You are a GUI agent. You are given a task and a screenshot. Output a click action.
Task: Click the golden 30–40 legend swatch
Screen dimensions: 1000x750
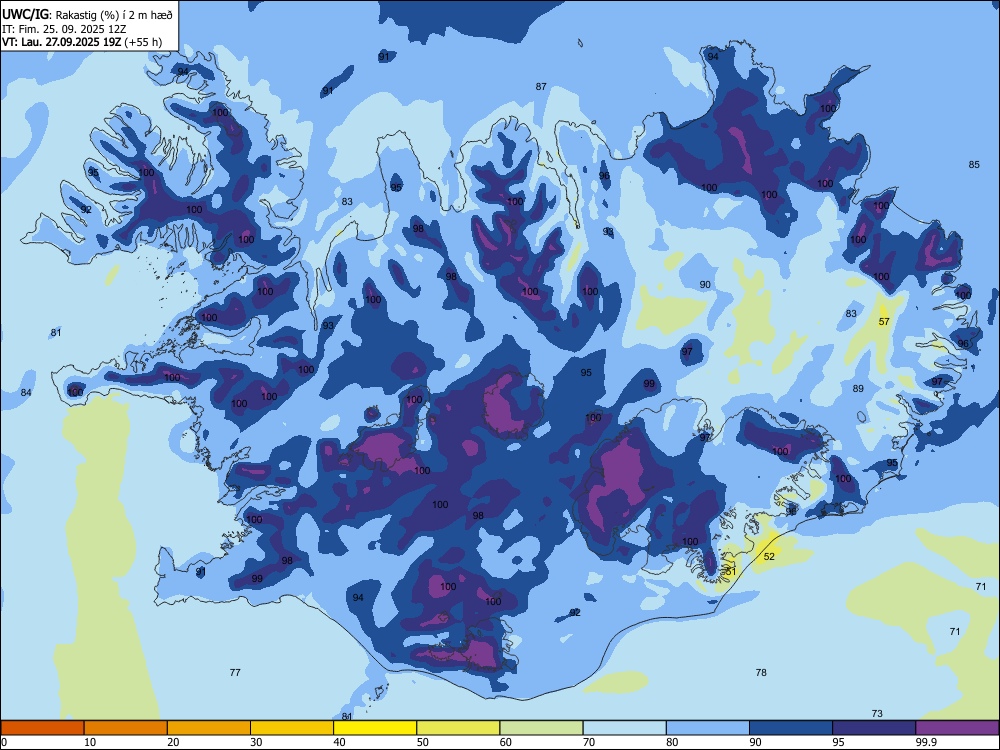click(292, 728)
